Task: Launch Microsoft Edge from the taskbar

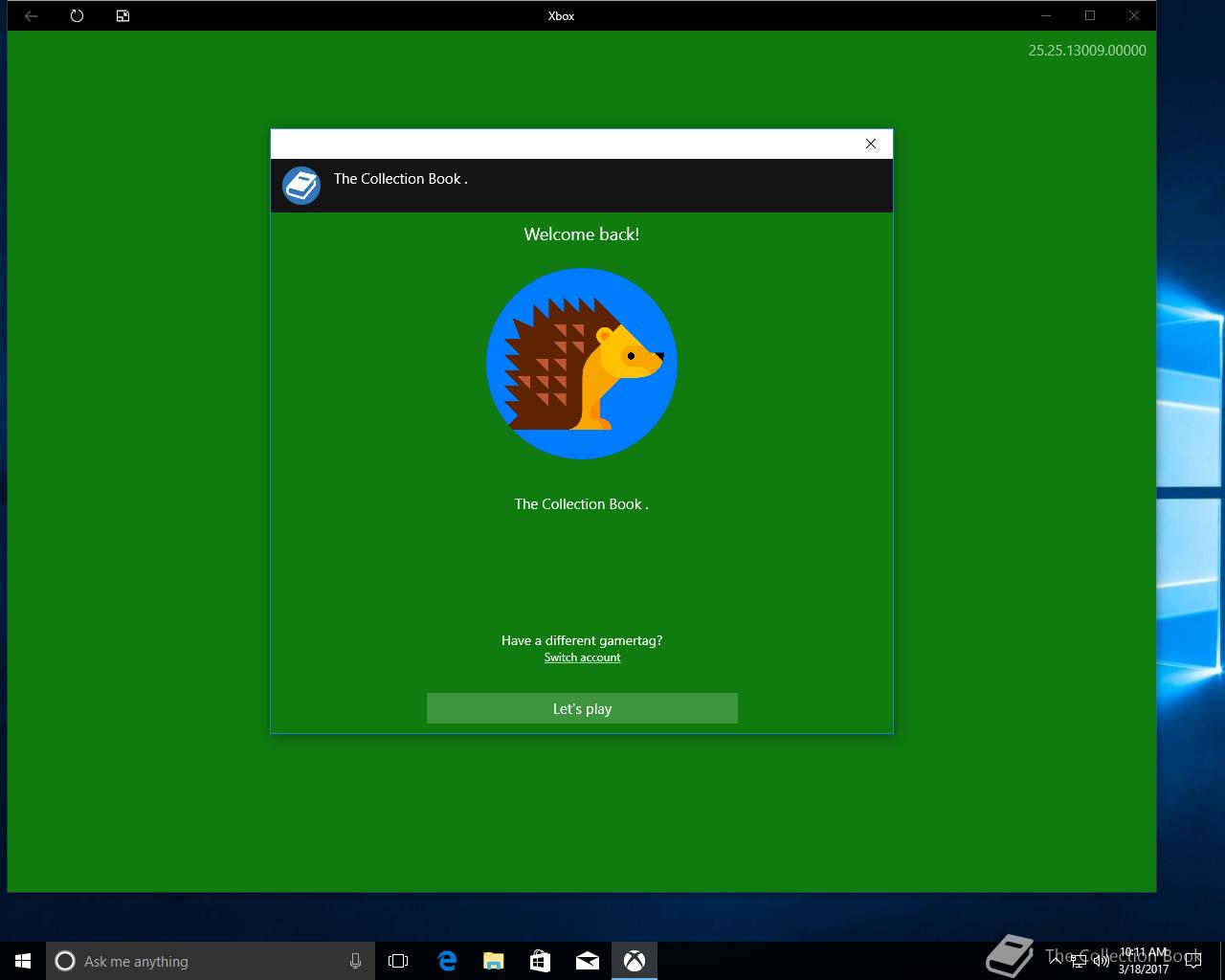Action: tap(447, 961)
